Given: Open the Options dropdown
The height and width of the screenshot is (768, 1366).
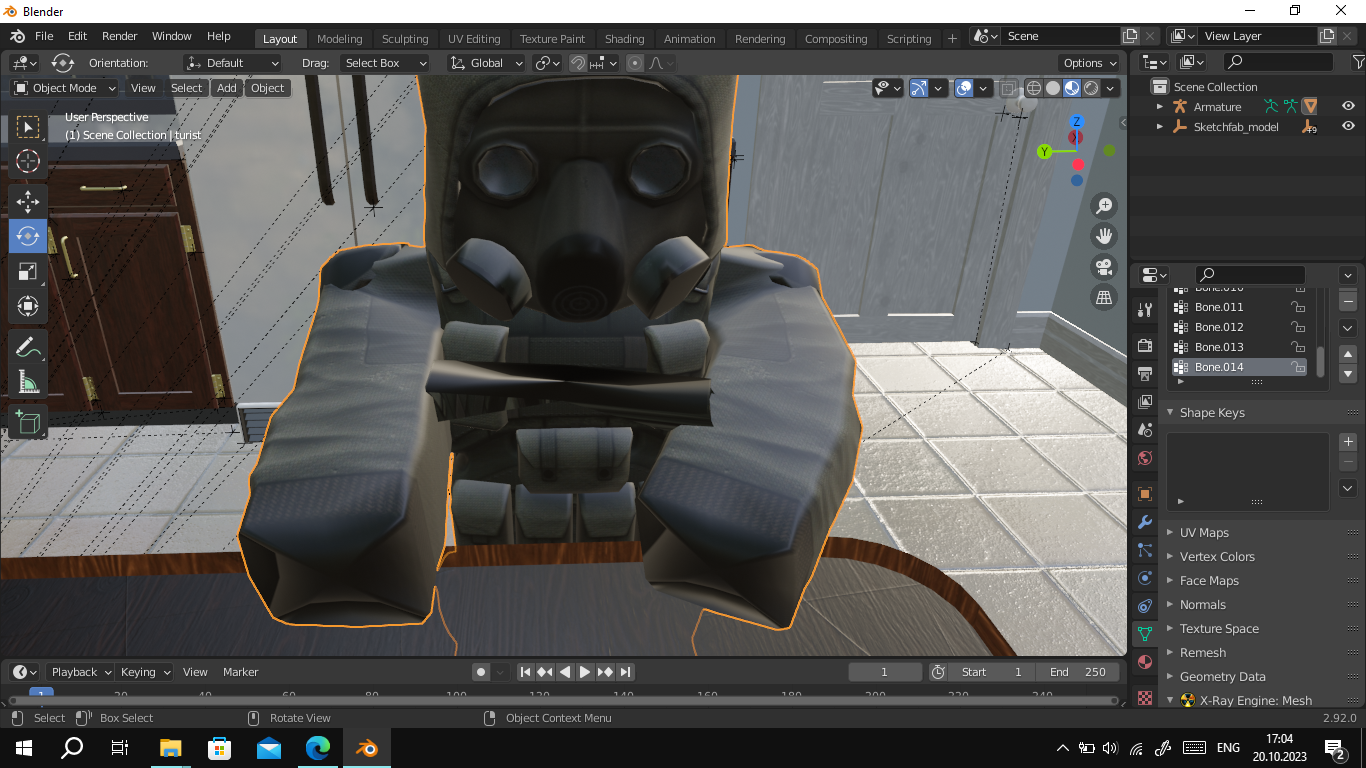Looking at the screenshot, I should click(1090, 63).
